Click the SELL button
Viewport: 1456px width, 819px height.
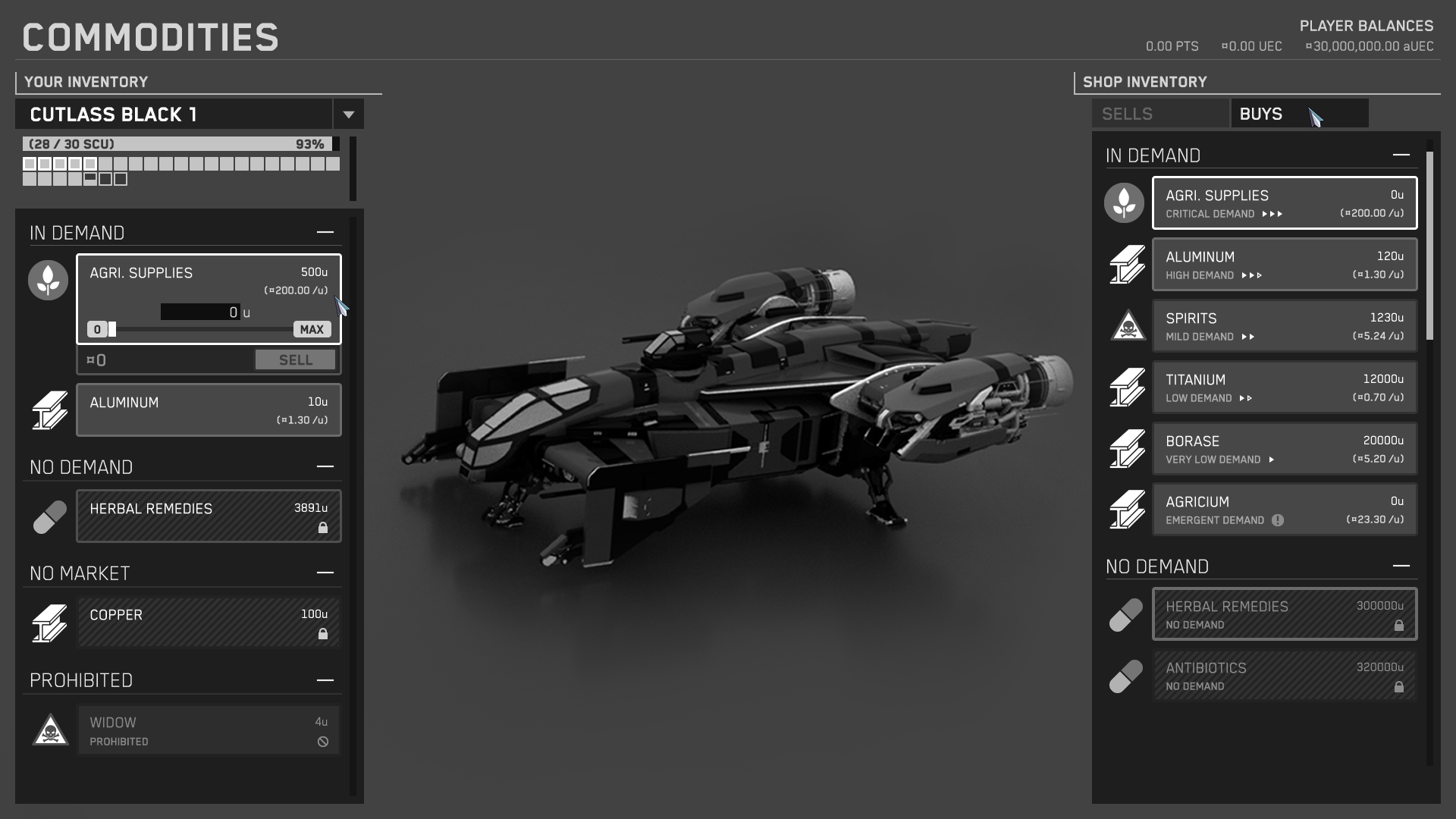295,360
